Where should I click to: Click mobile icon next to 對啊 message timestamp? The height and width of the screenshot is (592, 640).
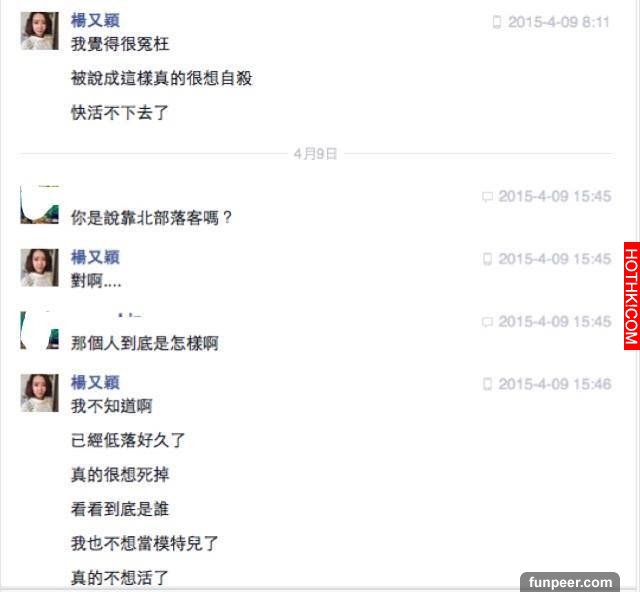click(487, 259)
